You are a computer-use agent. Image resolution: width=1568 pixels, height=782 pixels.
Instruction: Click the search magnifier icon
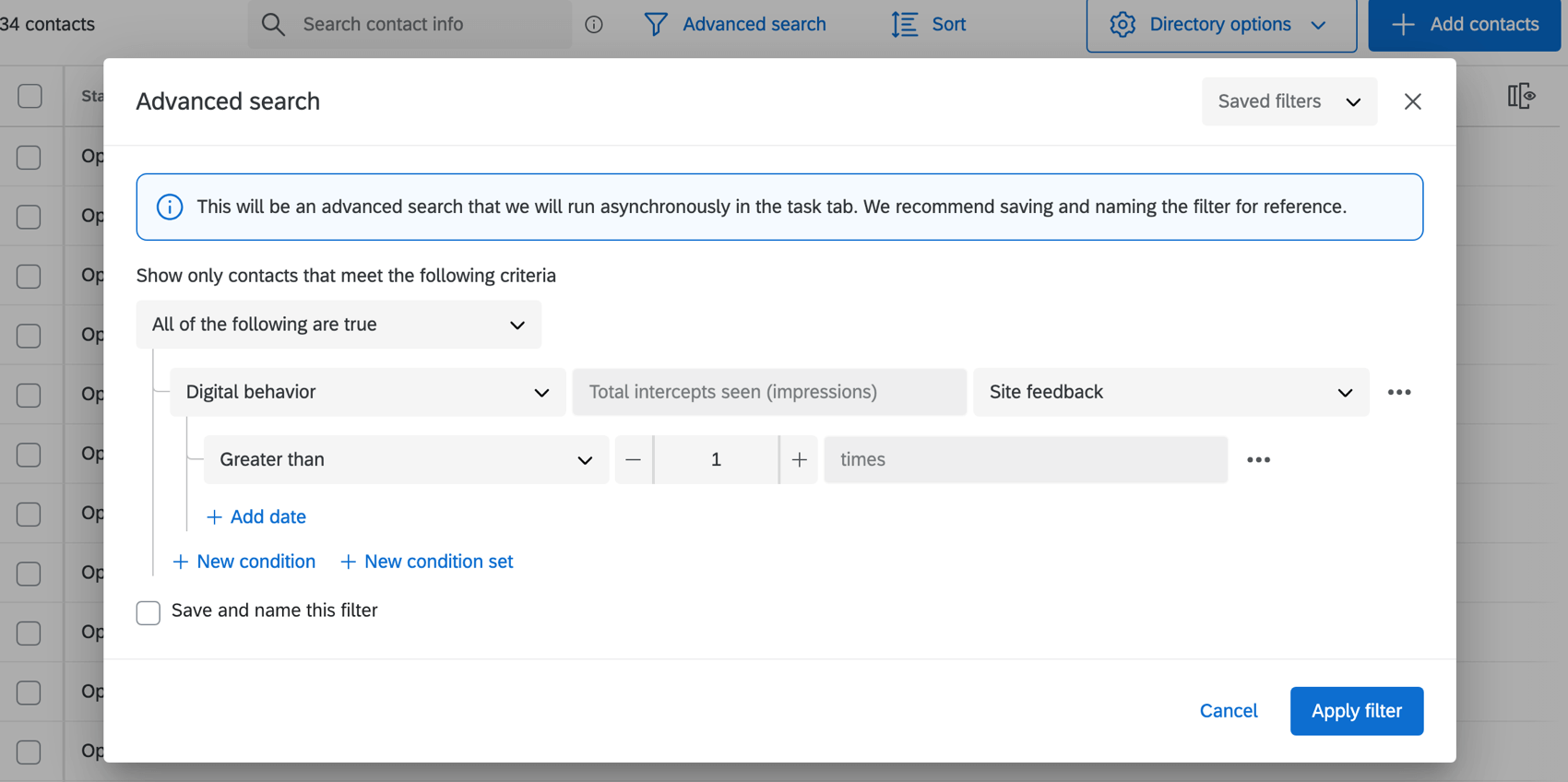[x=273, y=24]
